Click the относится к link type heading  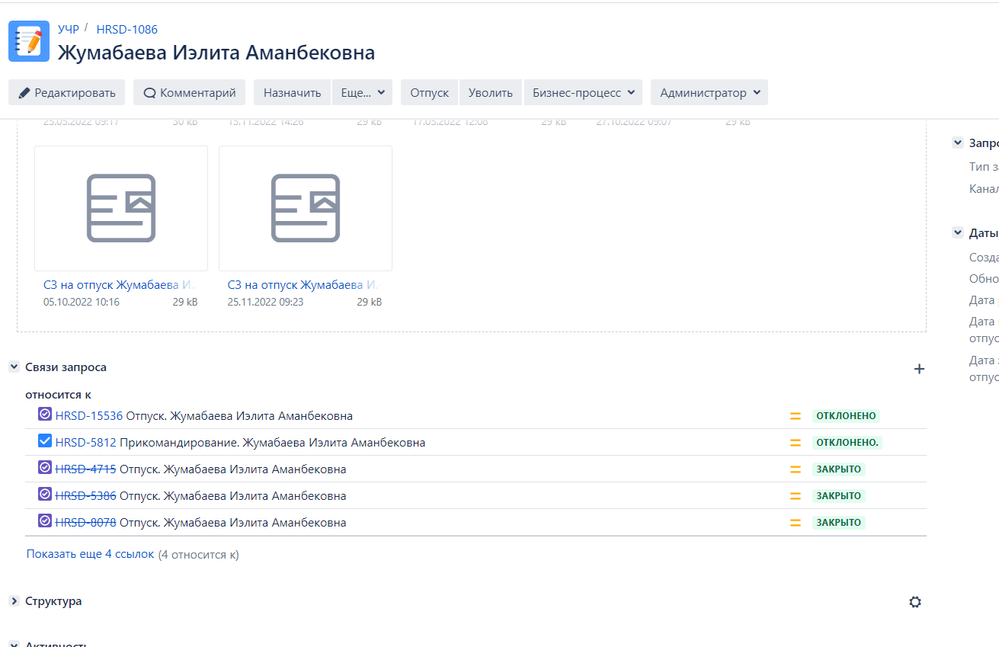coord(58,395)
